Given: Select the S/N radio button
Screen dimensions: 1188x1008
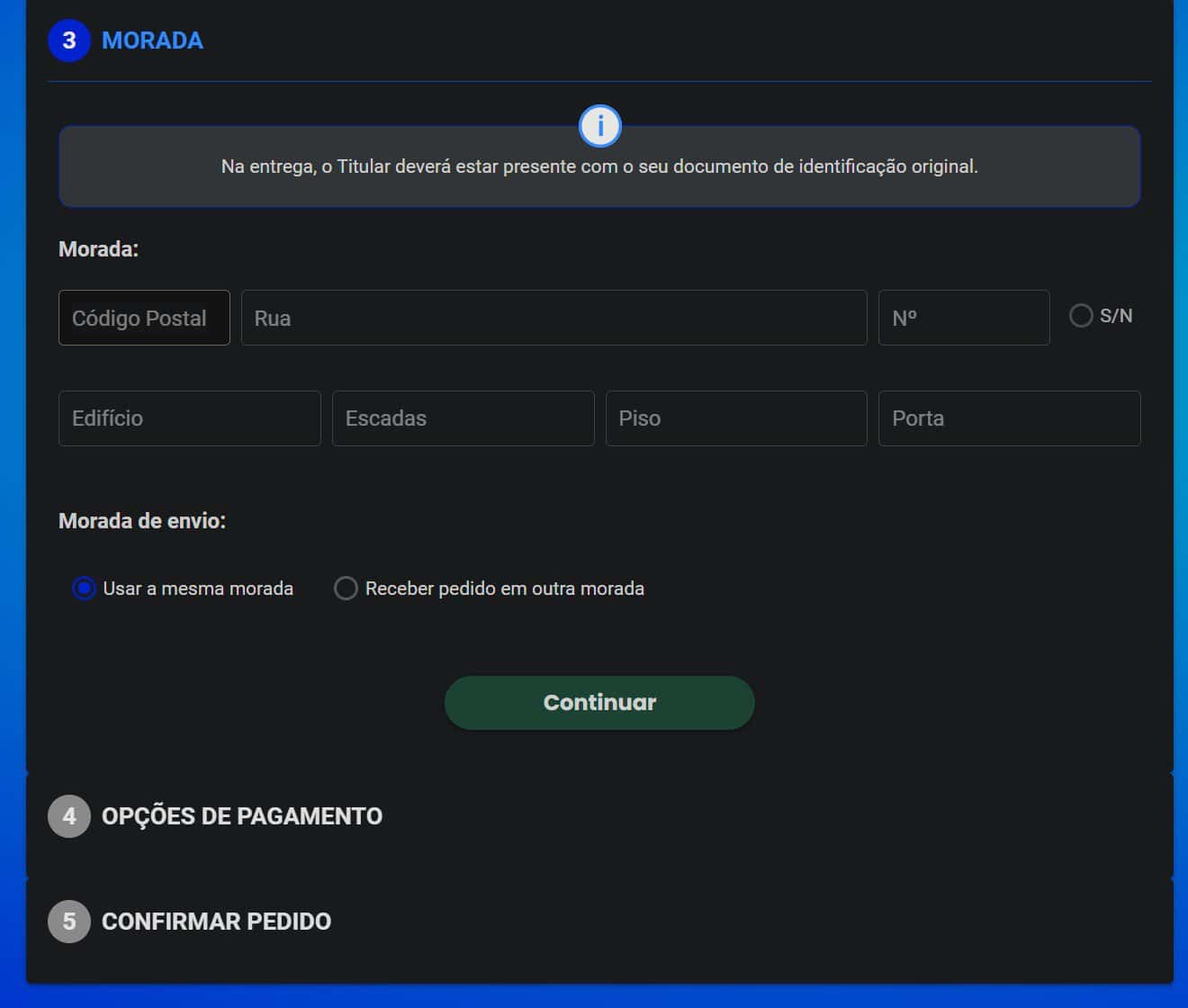Looking at the screenshot, I should click(x=1081, y=316).
